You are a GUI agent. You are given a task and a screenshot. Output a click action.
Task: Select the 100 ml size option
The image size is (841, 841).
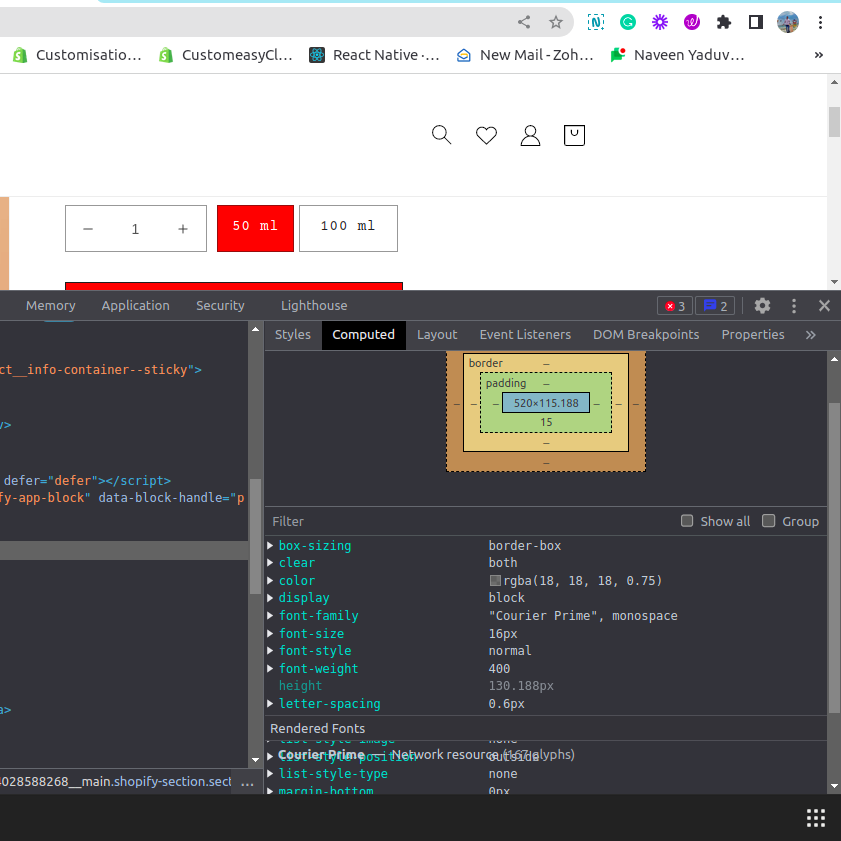pos(348,228)
